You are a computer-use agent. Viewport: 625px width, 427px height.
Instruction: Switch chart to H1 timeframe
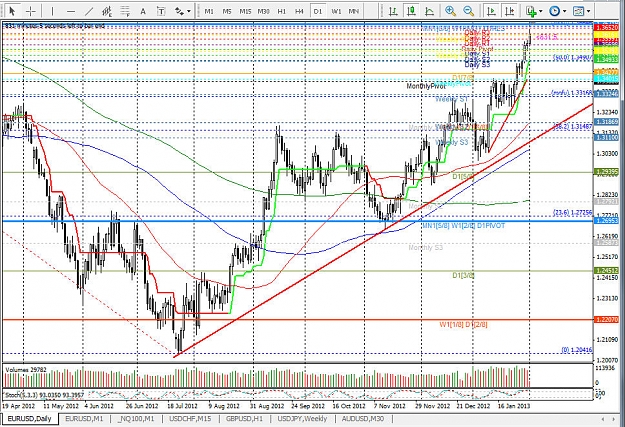click(x=281, y=11)
